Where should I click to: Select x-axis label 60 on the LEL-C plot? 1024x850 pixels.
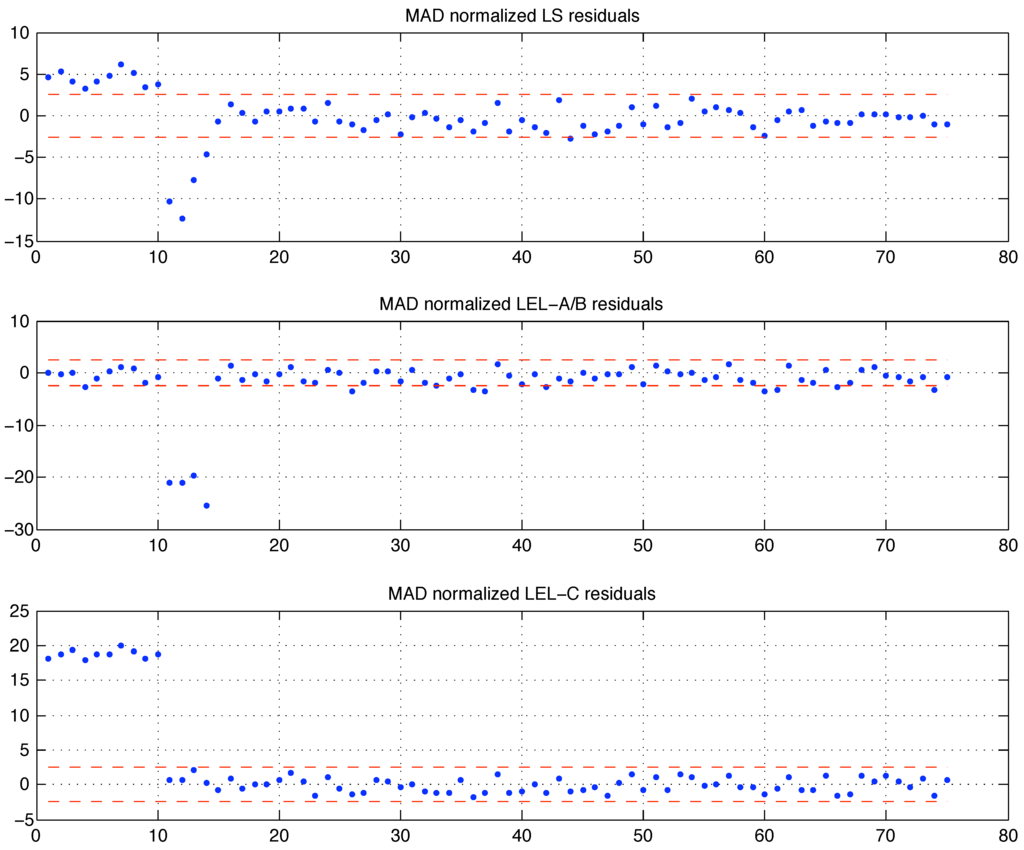pyautogui.click(x=764, y=834)
